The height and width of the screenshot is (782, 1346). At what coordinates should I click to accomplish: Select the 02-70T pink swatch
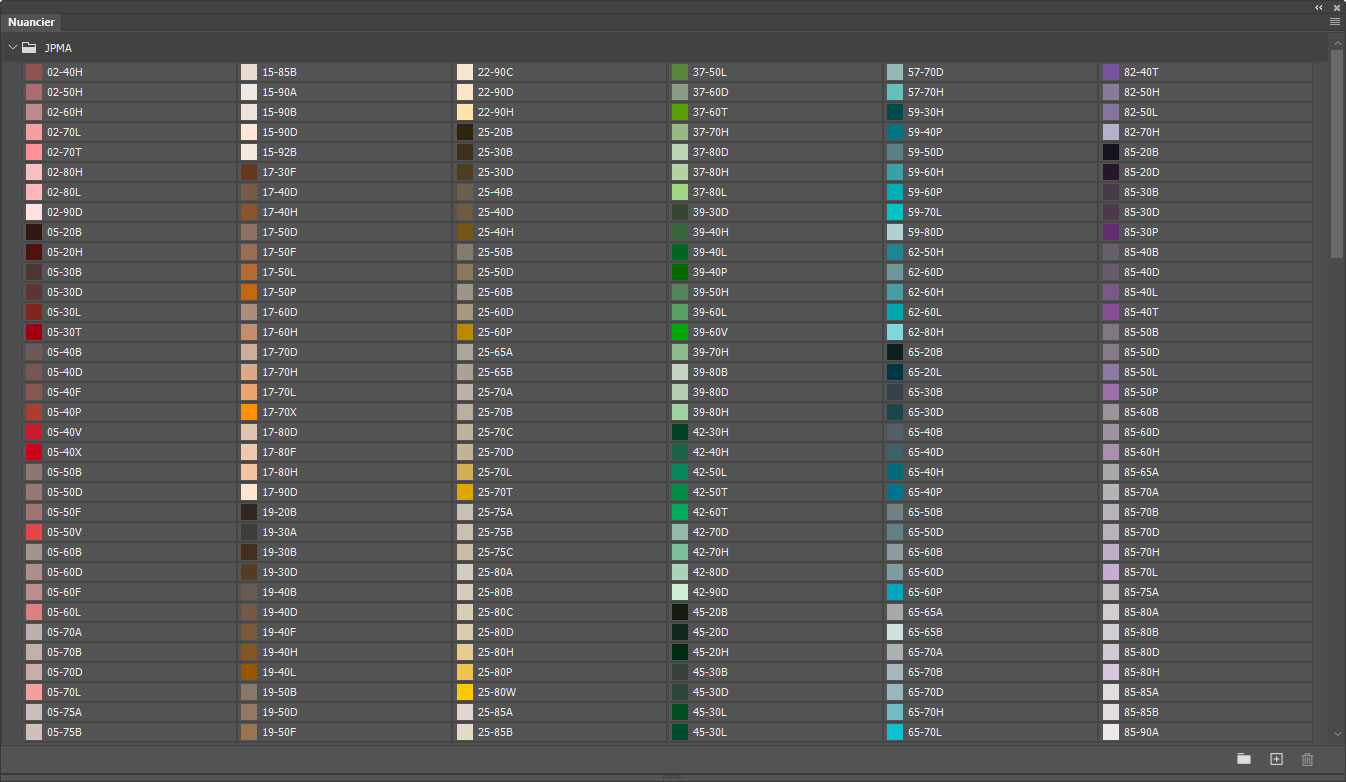tap(34, 152)
